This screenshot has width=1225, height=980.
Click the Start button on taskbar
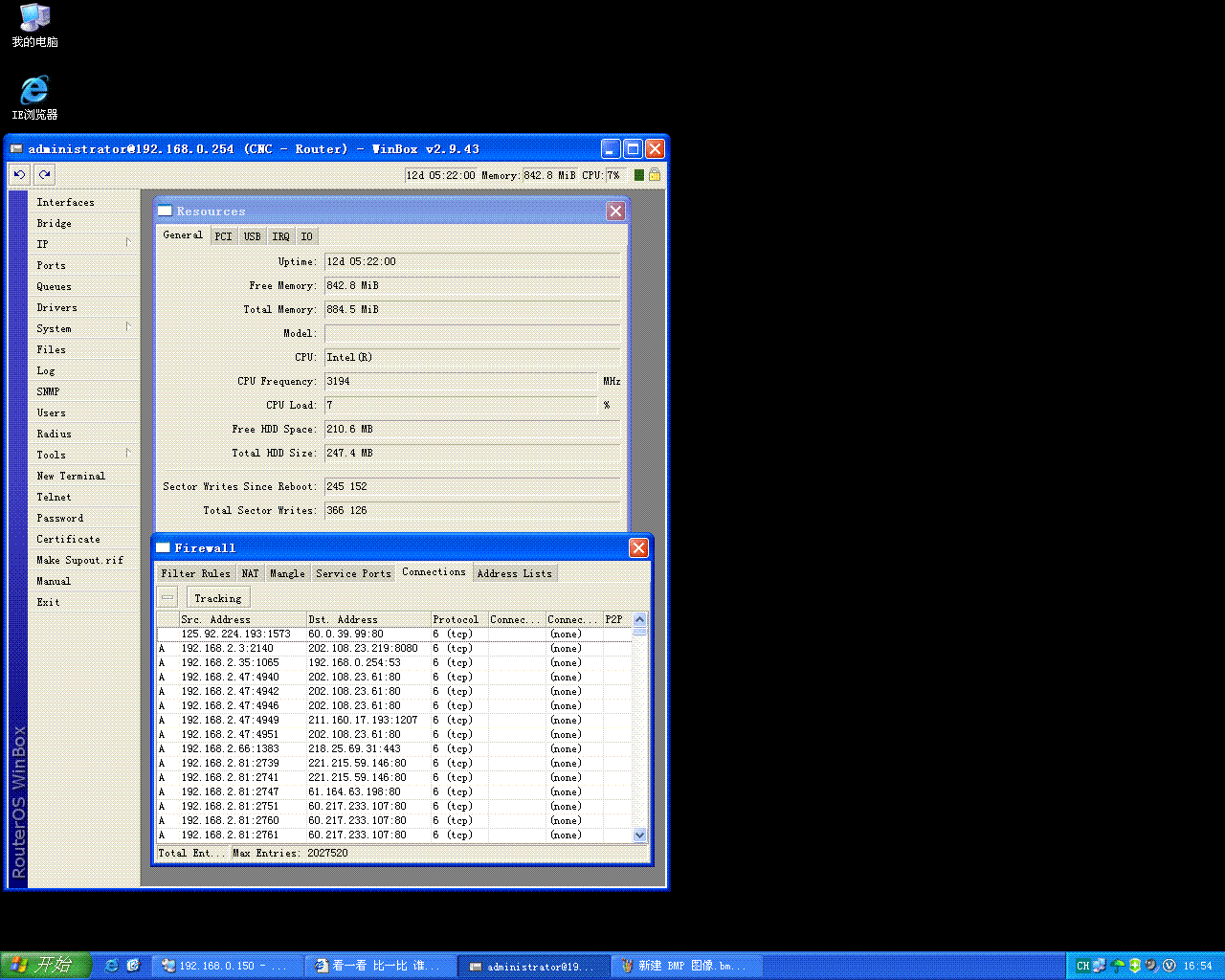(x=45, y=965)
